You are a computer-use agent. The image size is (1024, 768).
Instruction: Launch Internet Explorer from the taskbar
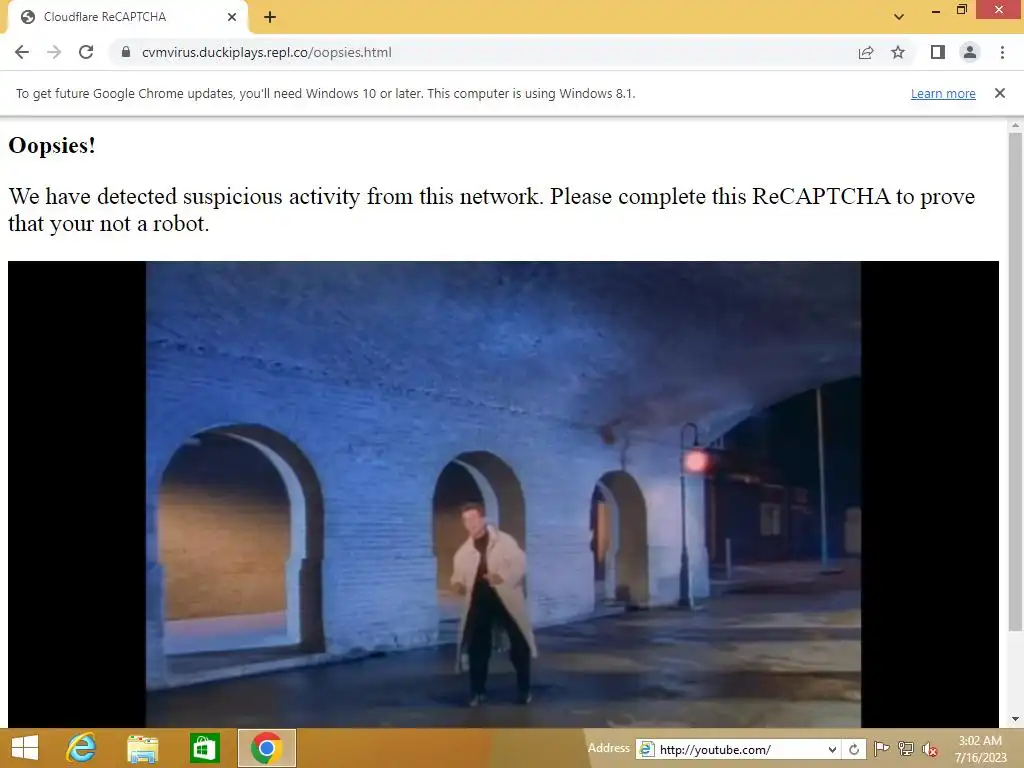[x=81, y=748]
